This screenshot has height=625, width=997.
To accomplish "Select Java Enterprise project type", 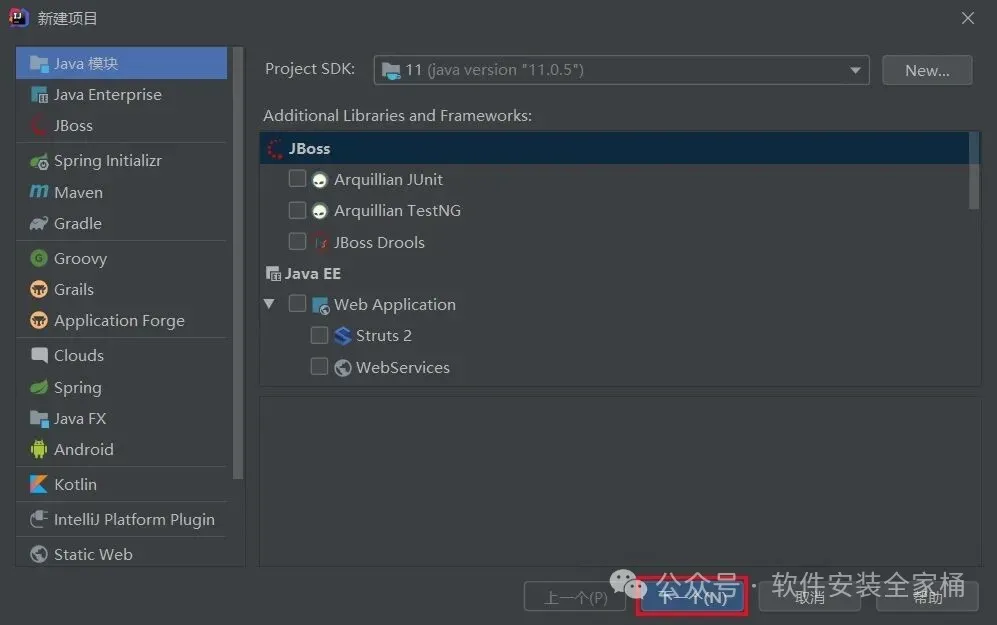I will (x=121, y=95).
